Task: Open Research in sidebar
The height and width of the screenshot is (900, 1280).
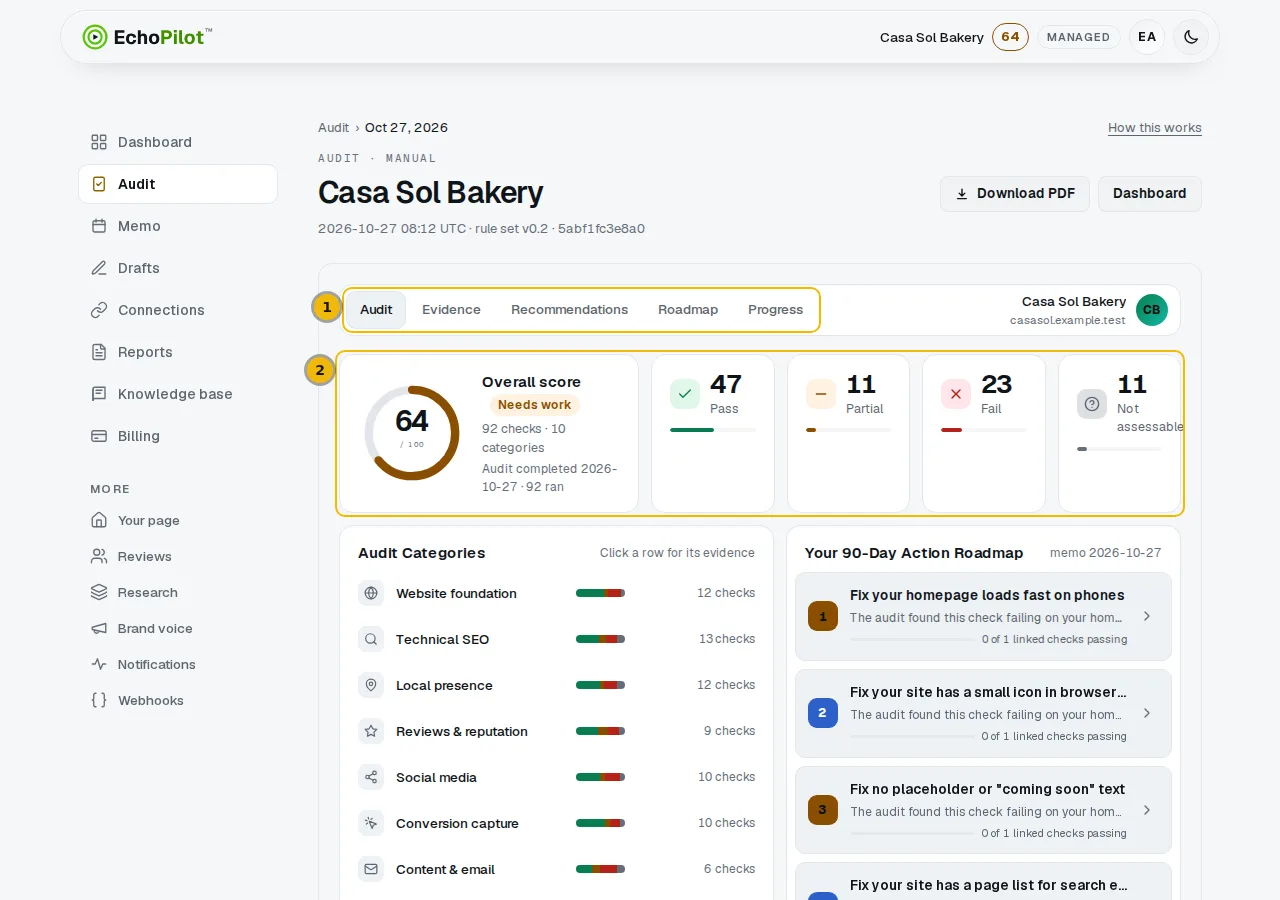Action: coord(178,592)
